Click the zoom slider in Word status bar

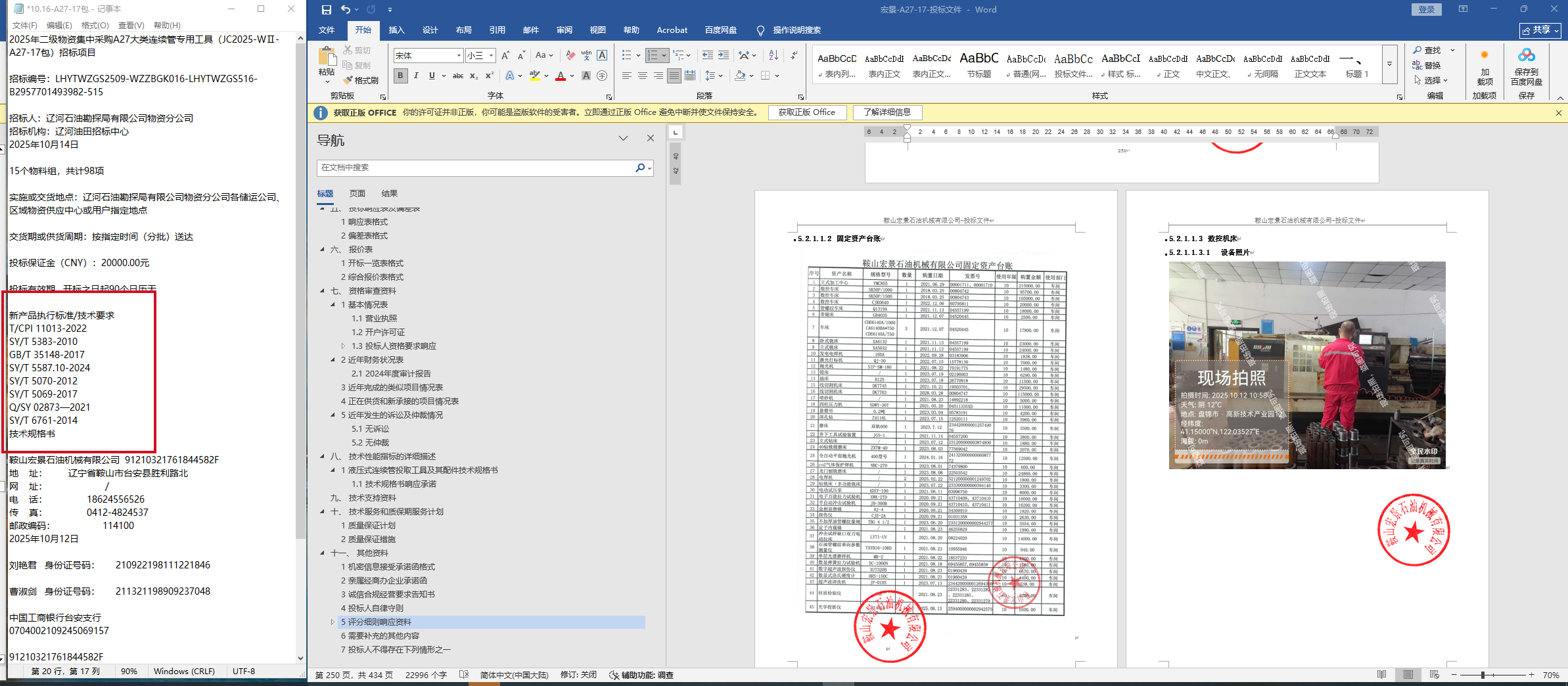[1492, 675]
